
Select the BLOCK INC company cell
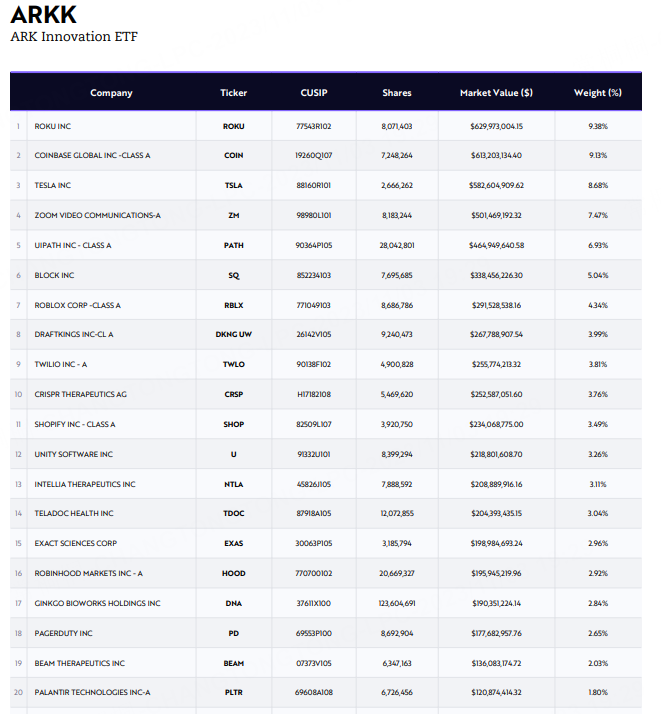(112, 275)
